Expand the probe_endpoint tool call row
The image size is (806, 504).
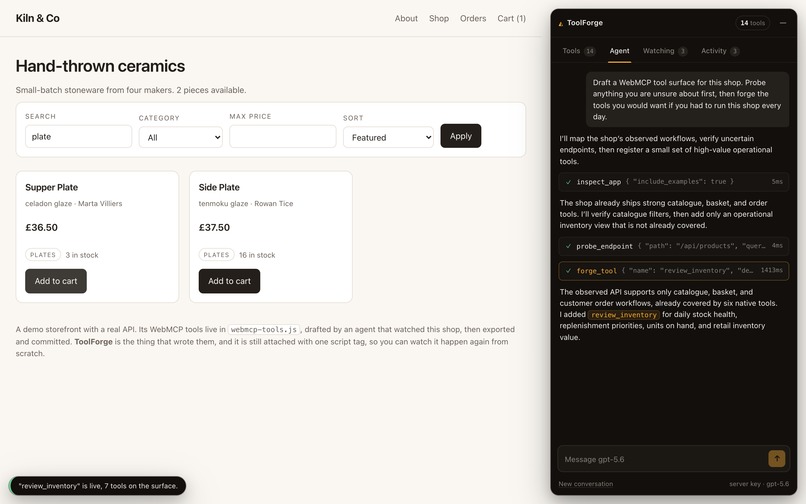coord(673,246)
